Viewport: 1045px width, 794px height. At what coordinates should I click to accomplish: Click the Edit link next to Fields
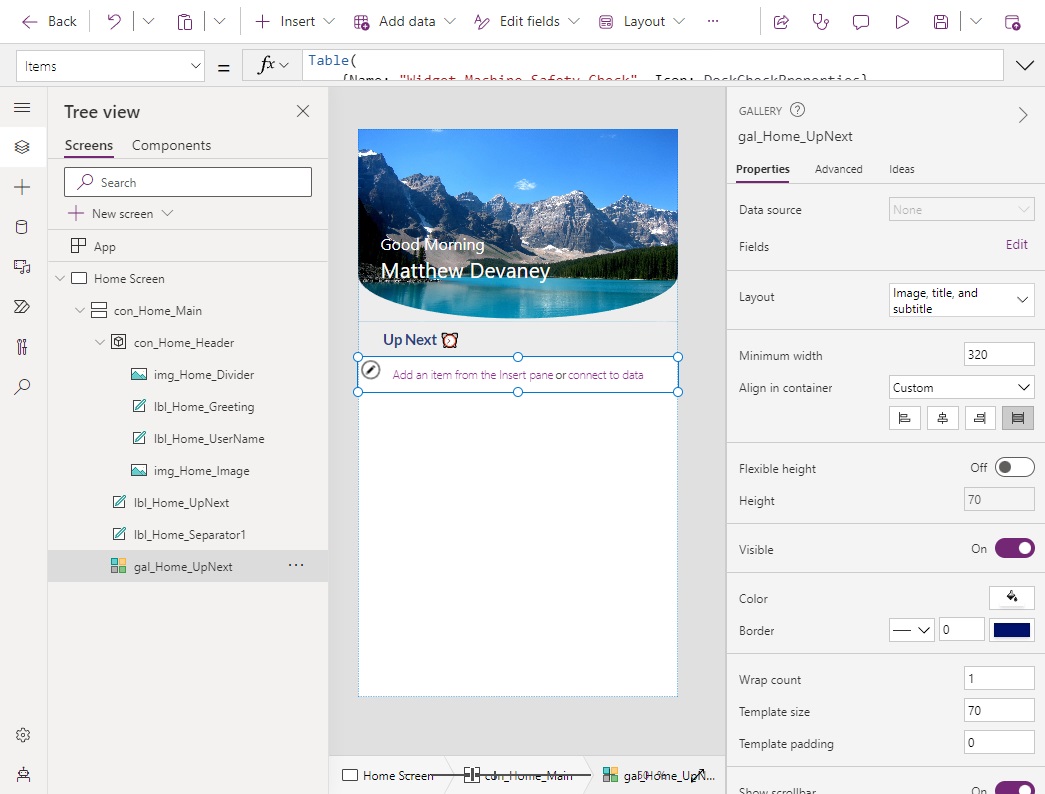tap(1016, 244)
